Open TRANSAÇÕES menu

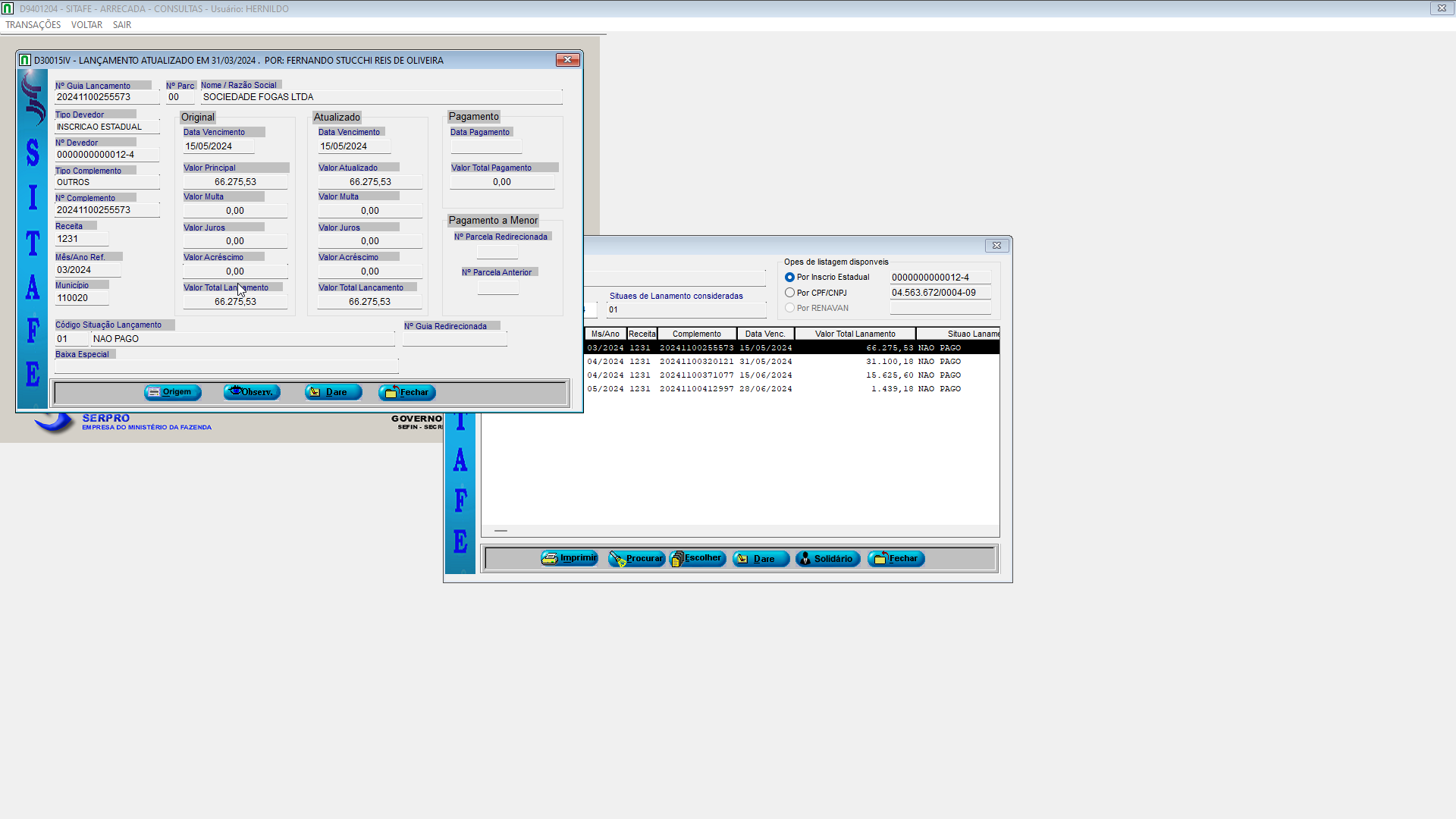click(x=33, y=25)
